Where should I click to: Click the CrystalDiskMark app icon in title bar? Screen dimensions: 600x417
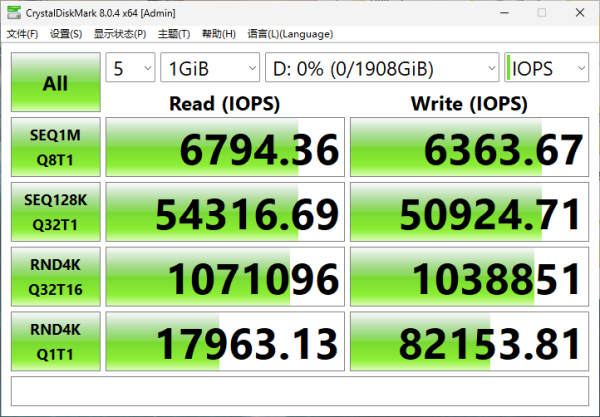coord(14,13)
